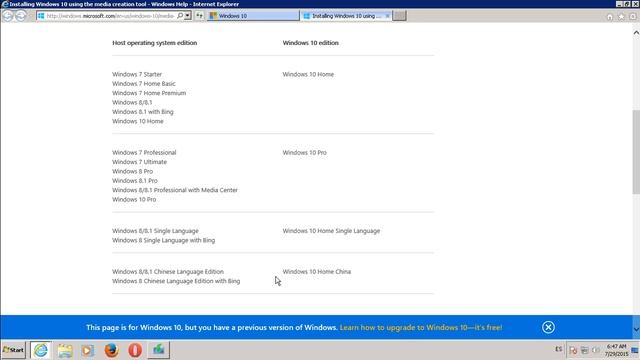
Task: Click 'Windows 7 Professional' text
Action: tap(144, 153)
